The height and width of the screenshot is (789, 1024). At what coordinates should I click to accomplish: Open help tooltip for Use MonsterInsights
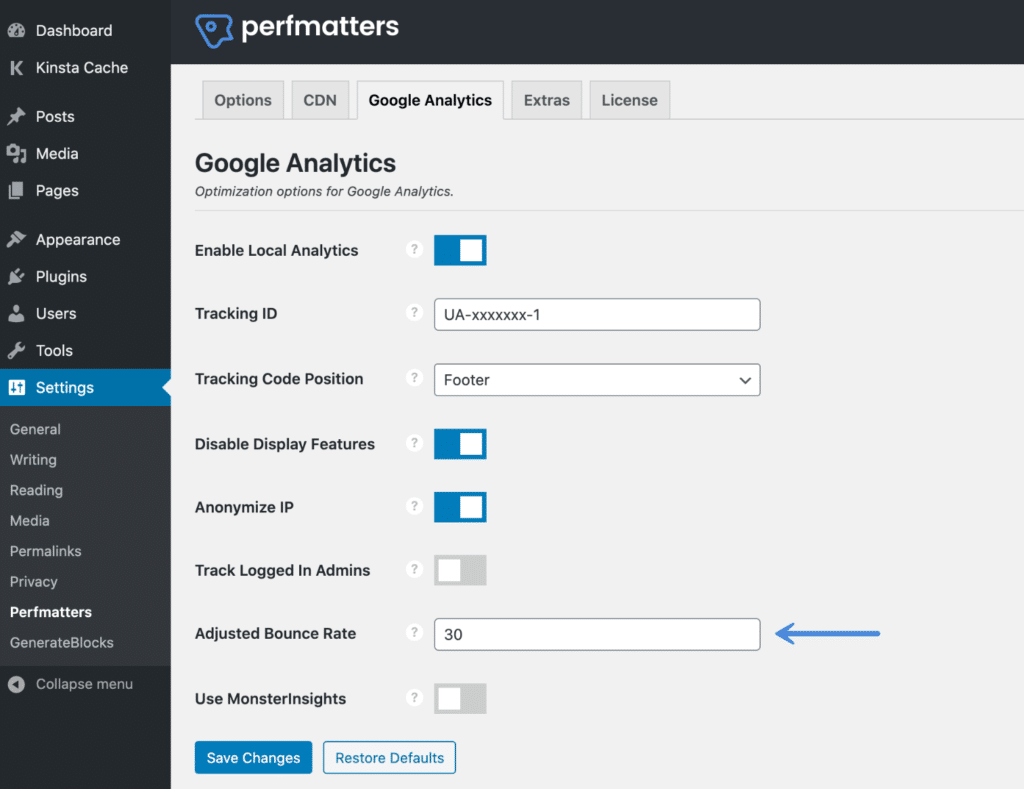click(414, 698)
